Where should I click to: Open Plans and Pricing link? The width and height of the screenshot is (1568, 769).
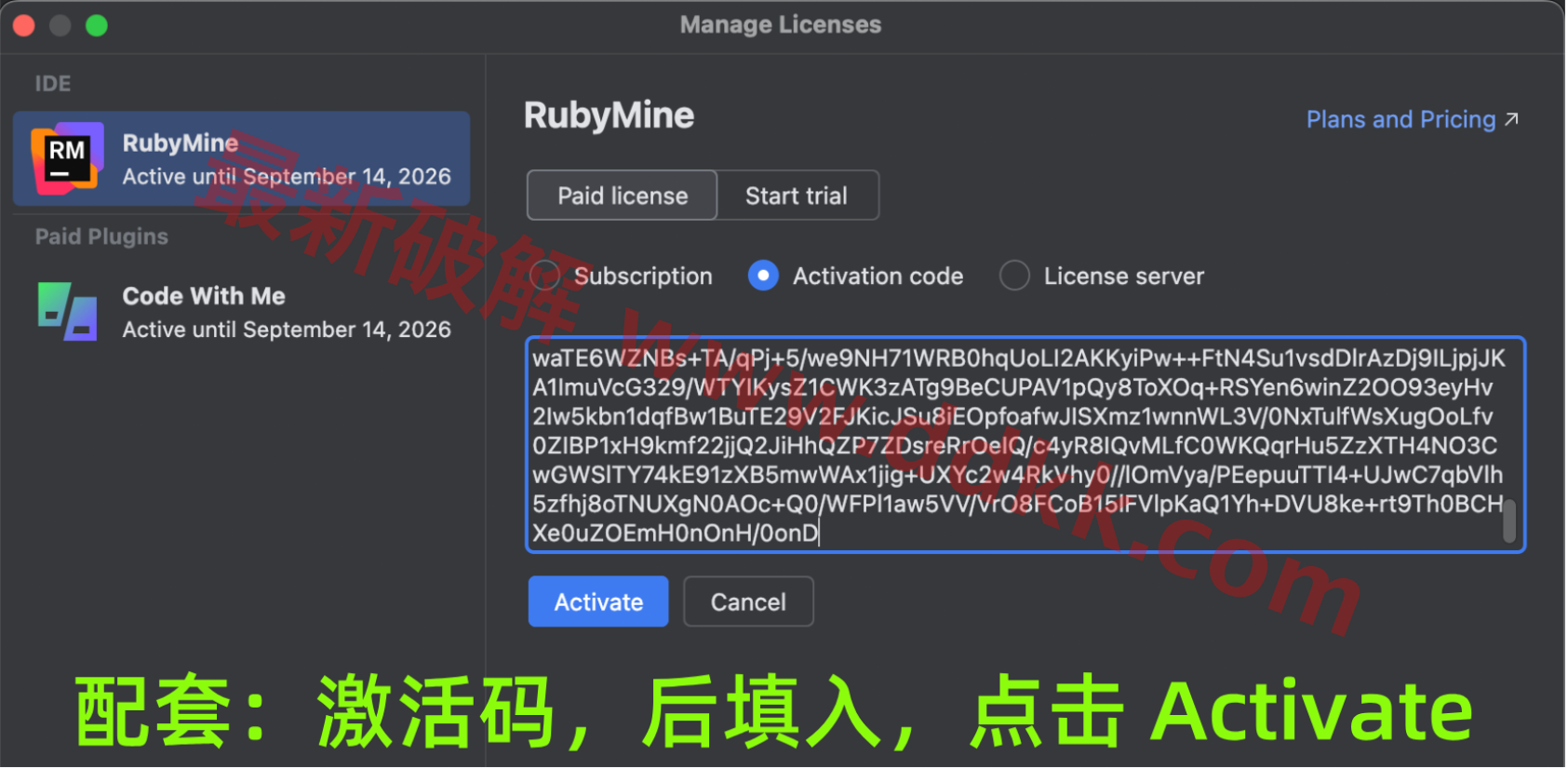click(1412, 120)
